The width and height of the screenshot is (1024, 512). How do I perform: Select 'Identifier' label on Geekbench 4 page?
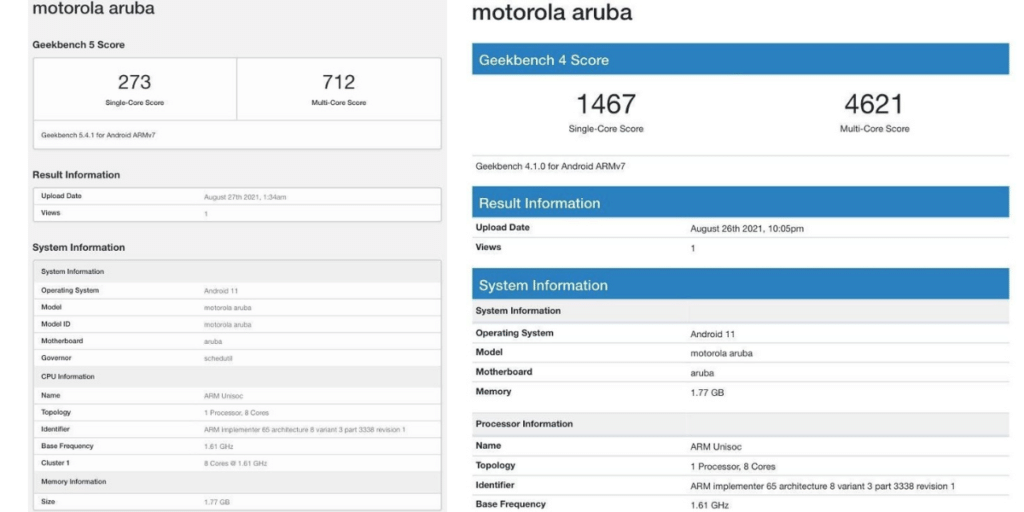494,485
